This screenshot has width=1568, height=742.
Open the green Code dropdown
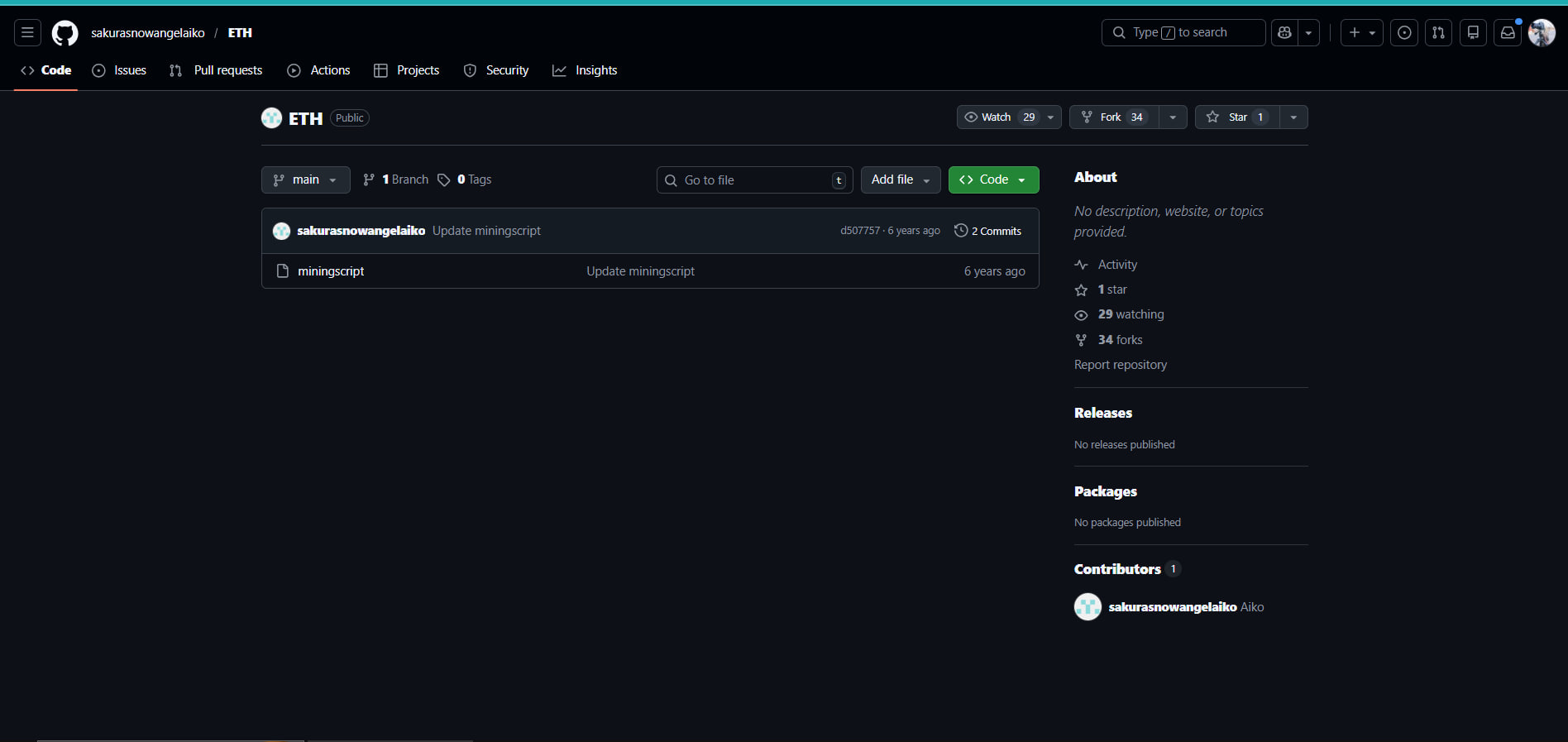click(994, 180)
